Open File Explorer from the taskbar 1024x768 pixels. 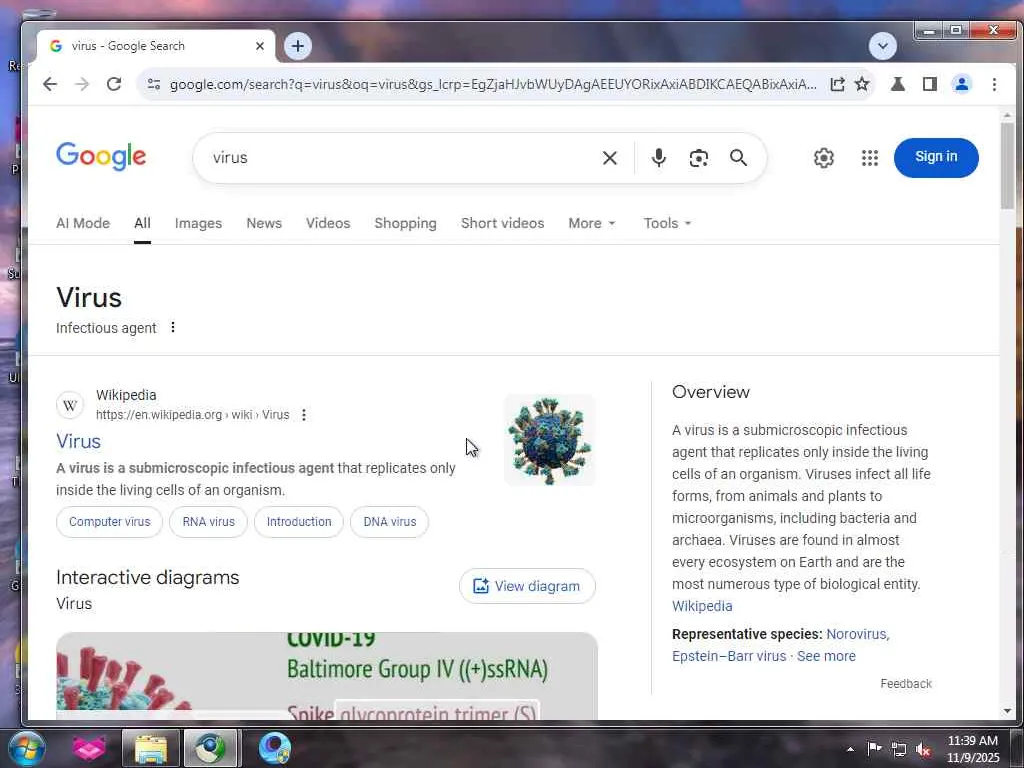pos(151,748)
